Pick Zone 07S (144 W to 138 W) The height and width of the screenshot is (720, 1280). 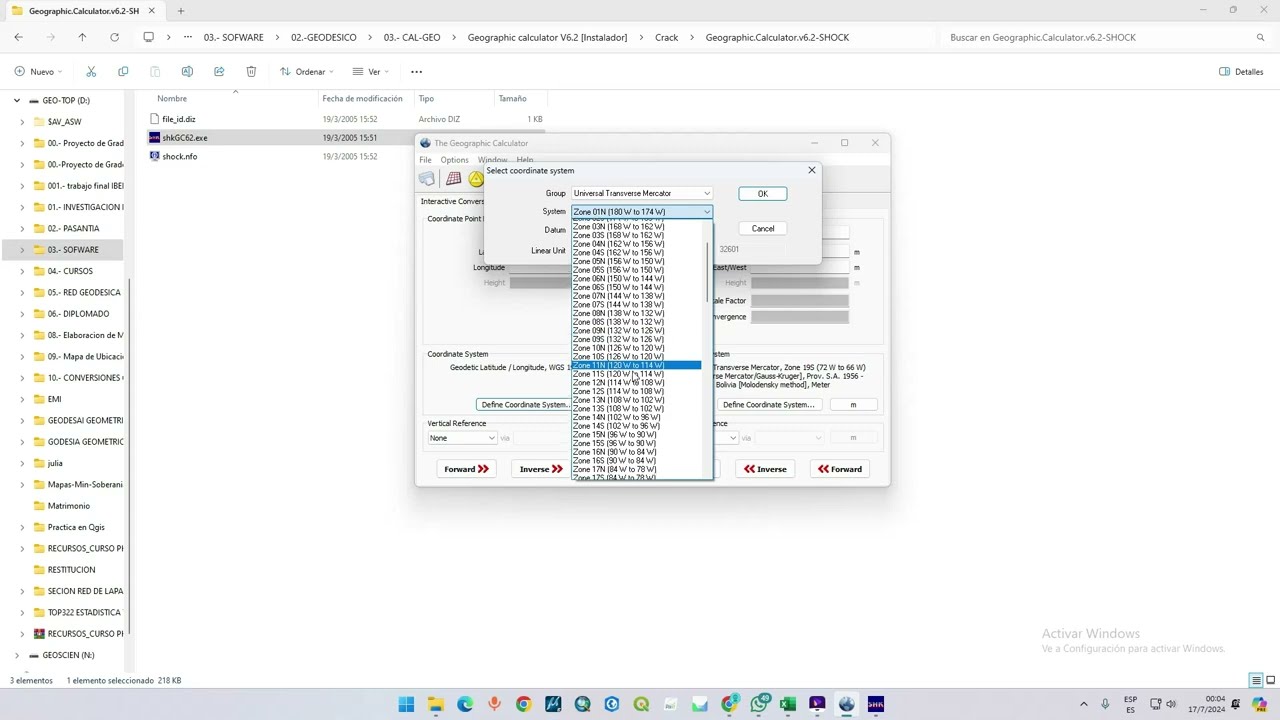point(636,305)
